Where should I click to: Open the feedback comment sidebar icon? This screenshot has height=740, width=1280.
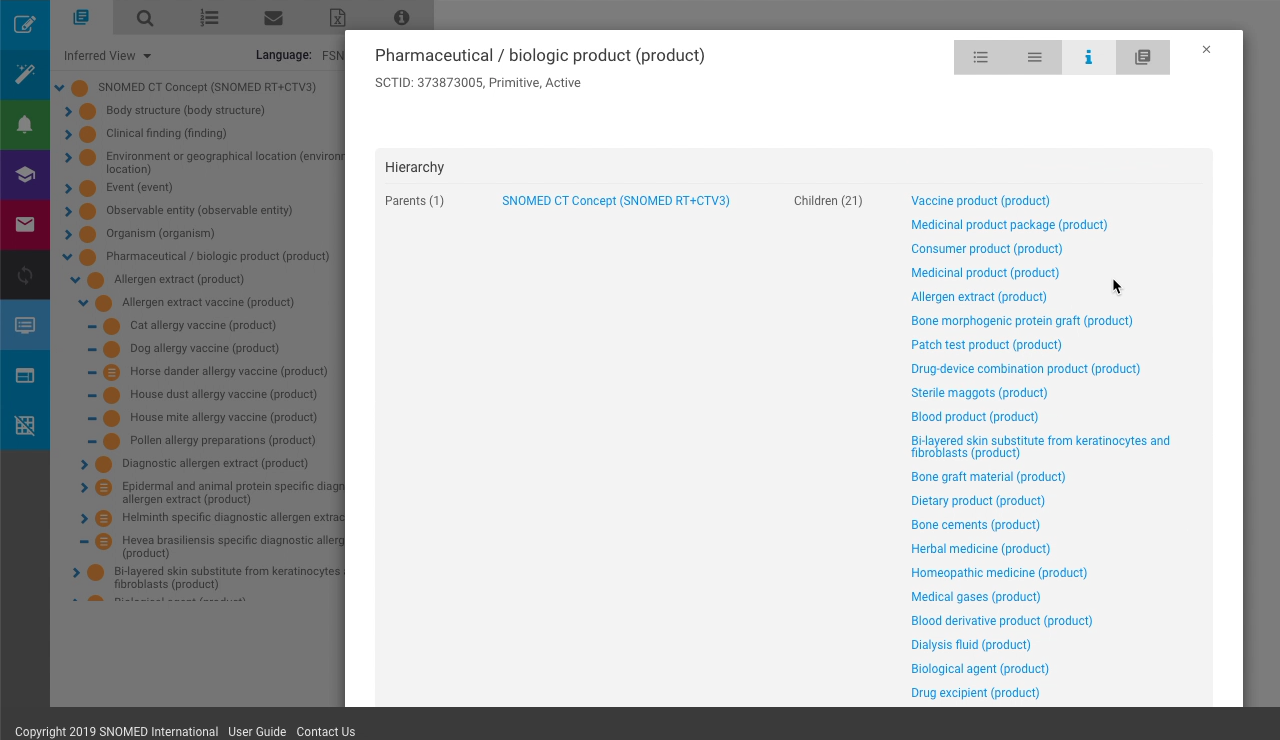tap(25, 325)
